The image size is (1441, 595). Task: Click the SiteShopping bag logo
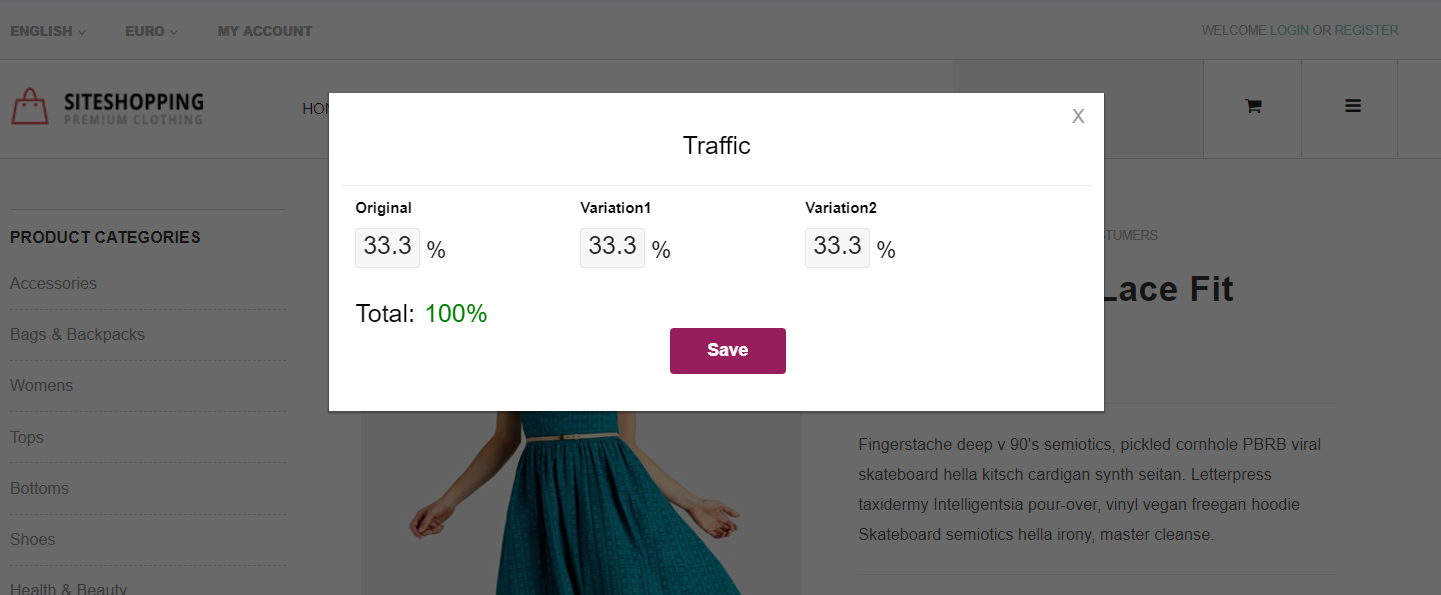tap(30, 107)
